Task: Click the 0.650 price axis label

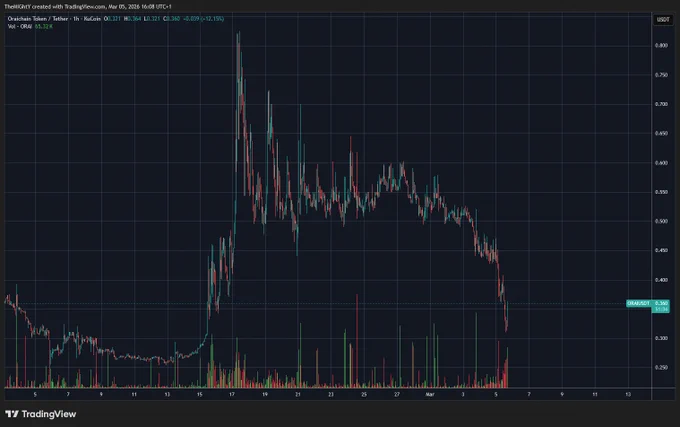Action: click(661, 133)
